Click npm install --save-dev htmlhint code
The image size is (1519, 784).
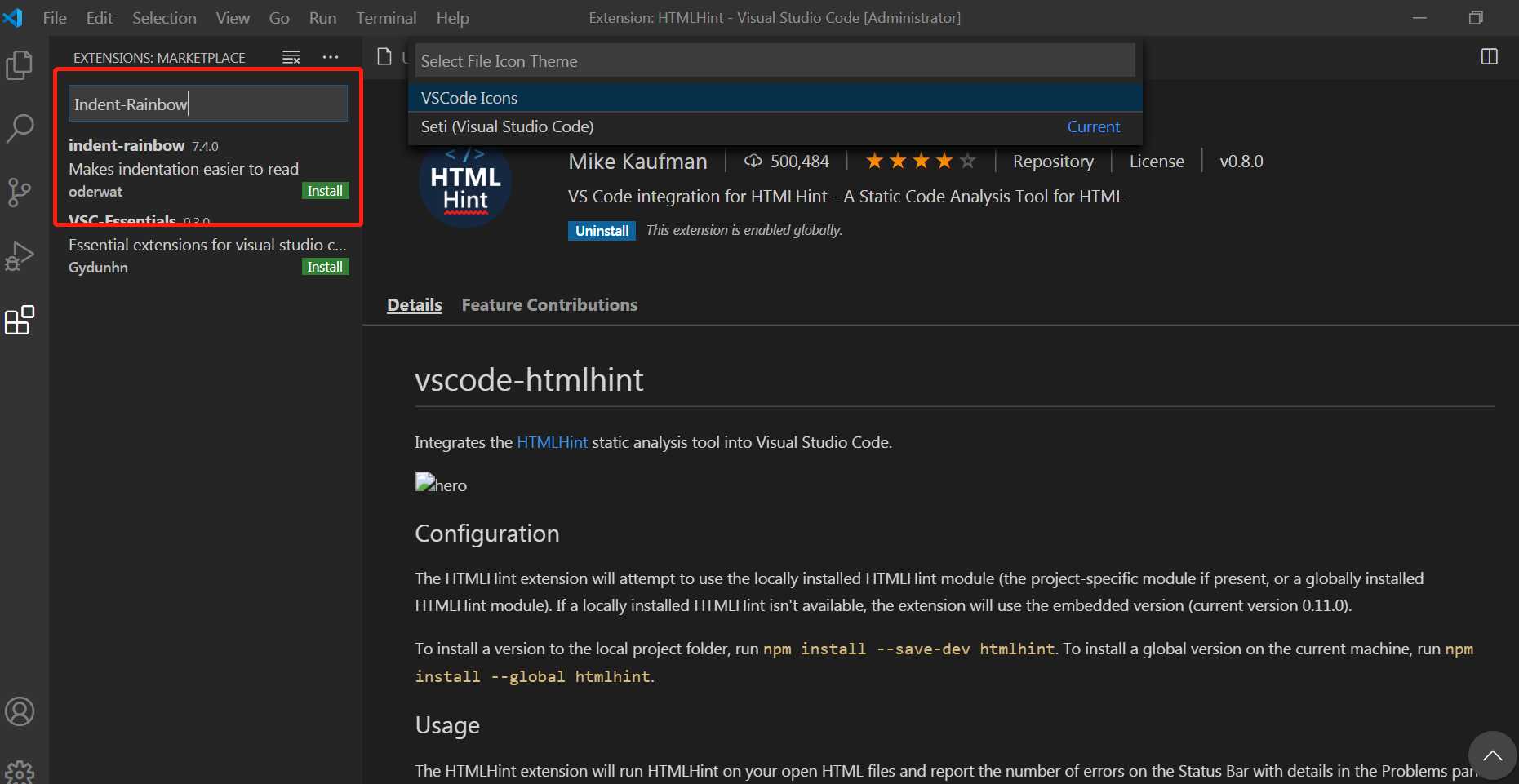tap(908, 649)
